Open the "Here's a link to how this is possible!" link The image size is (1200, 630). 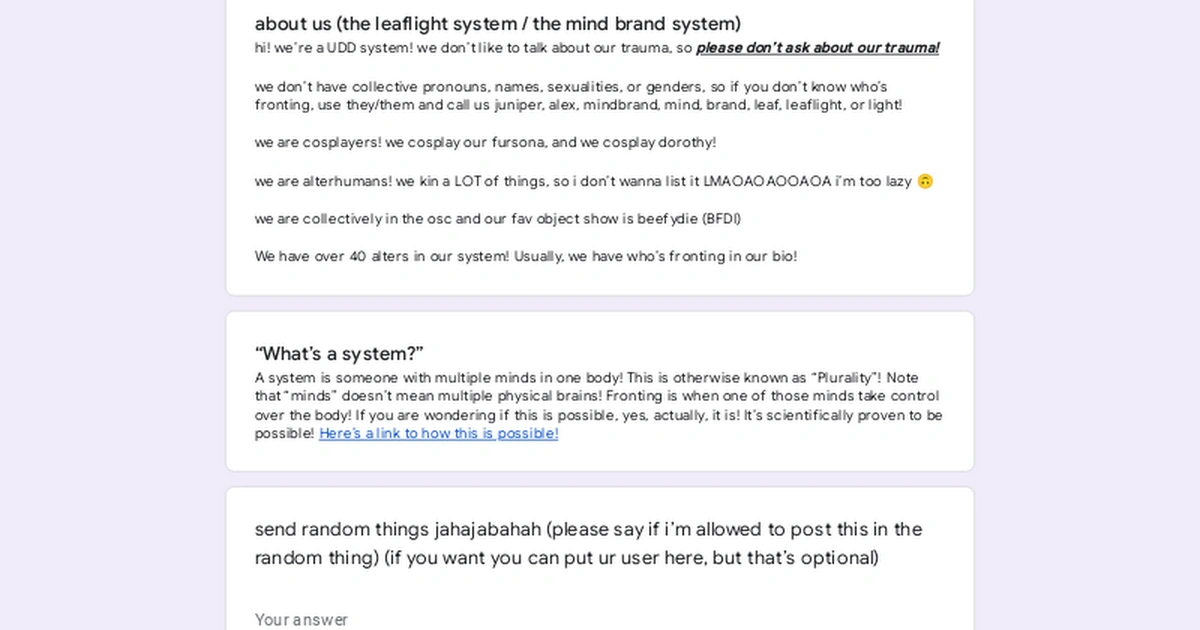[x=439, y=434]
